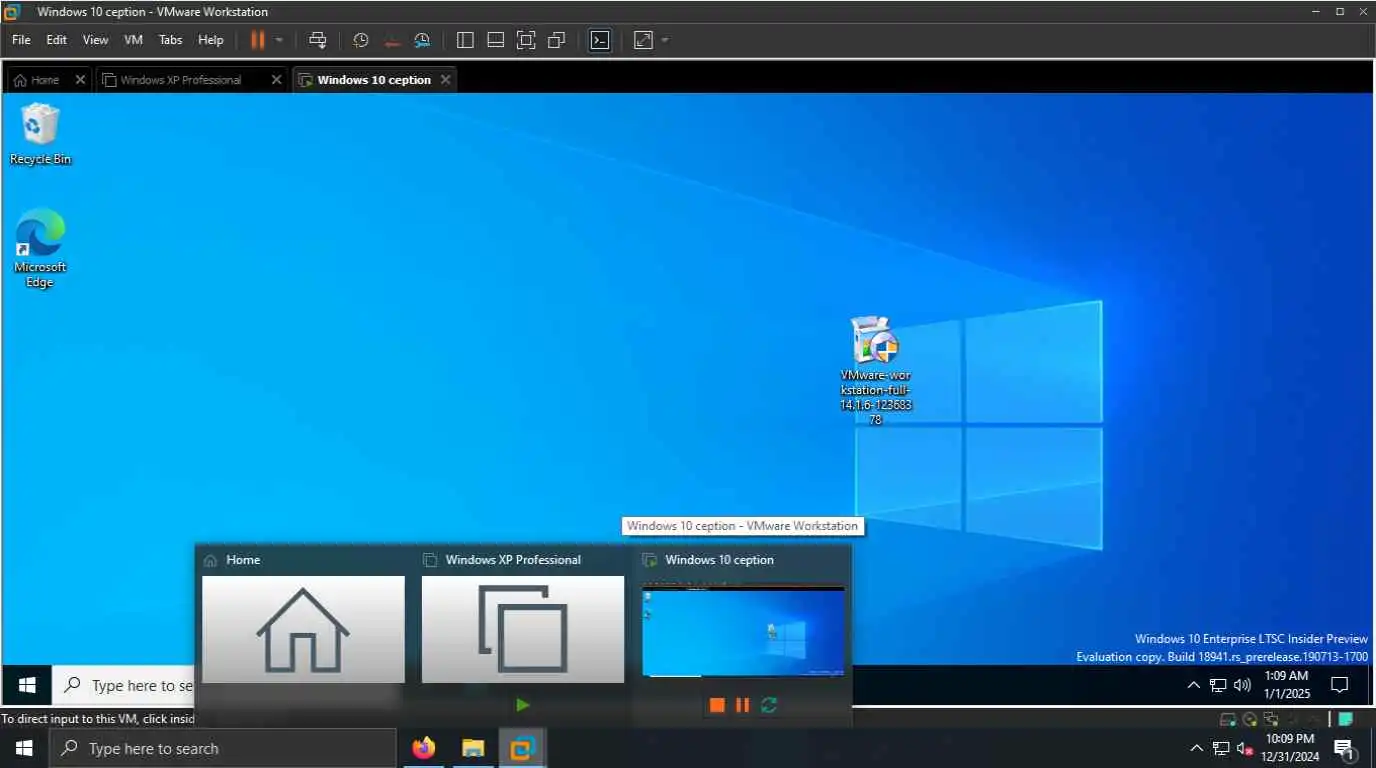Open the Recycle Bin in the guest desktop
1376x768 pixels.
point(40,134)
